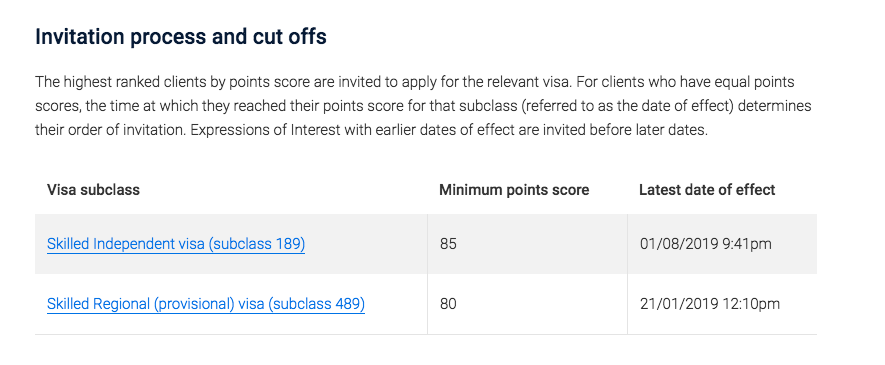The width and height of the screenshot is (885, 365).
Task: Click the words 'Skilled Independent' in the table
Action: (x=109, y=244)
